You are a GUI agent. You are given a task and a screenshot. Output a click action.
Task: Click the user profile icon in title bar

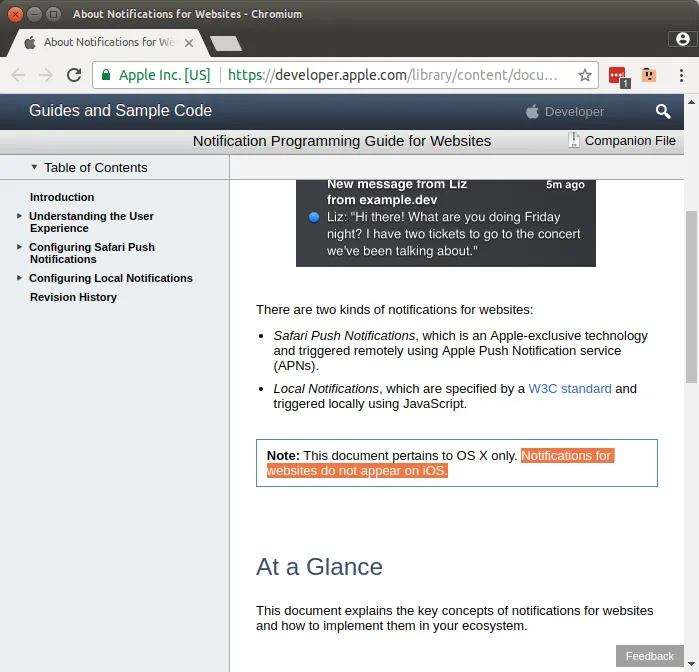point(683,39)
